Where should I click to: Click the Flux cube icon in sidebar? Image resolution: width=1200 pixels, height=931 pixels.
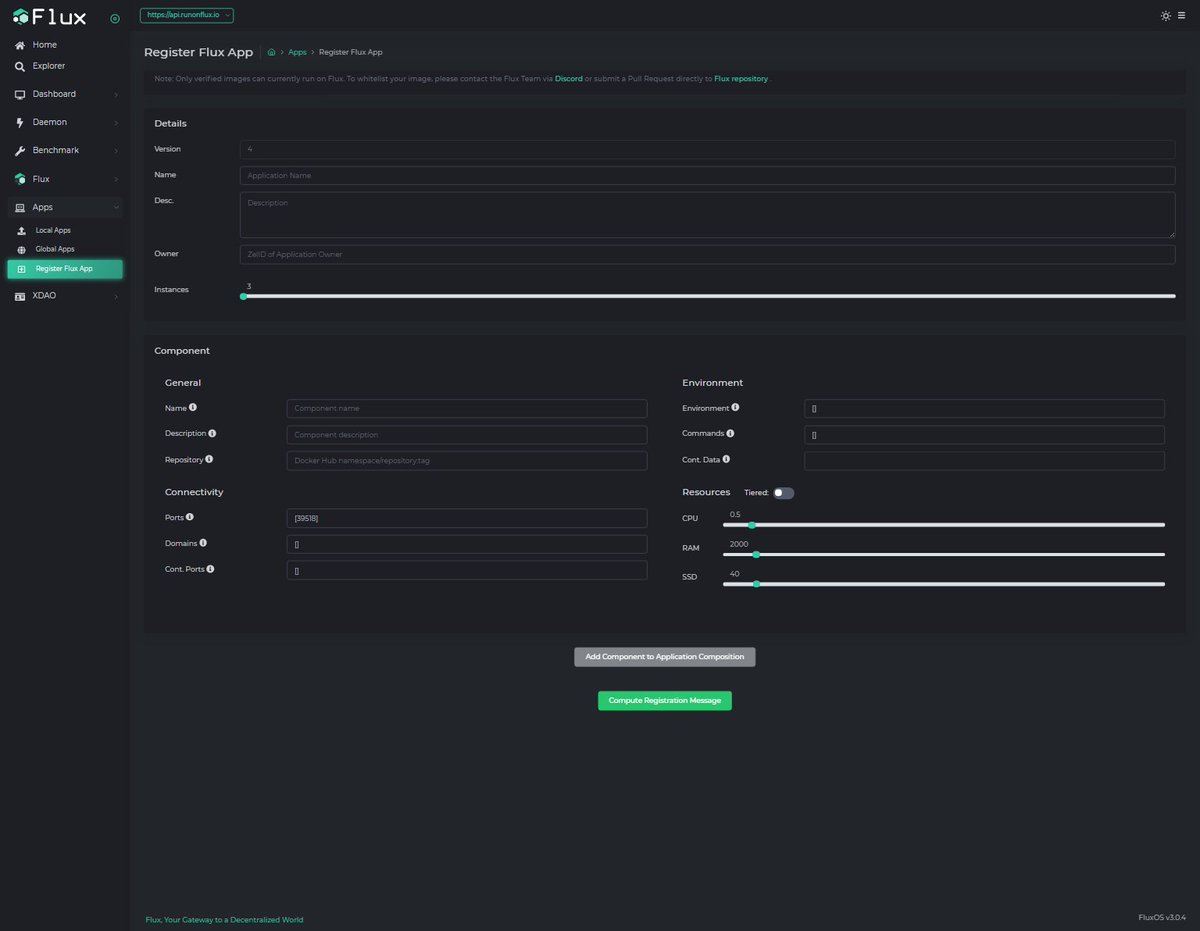(x=20, y=179)
